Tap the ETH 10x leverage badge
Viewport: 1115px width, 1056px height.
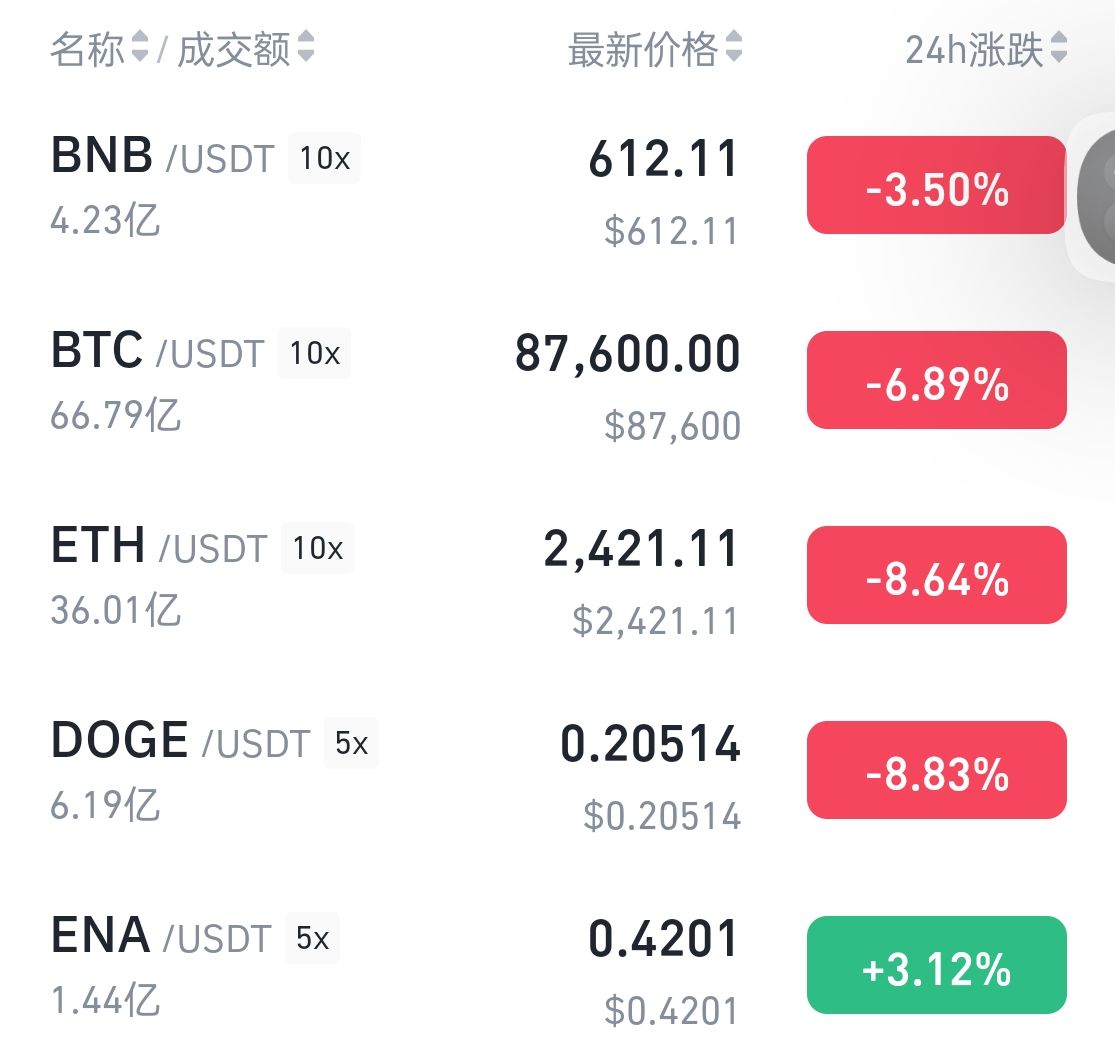[317, 548]
